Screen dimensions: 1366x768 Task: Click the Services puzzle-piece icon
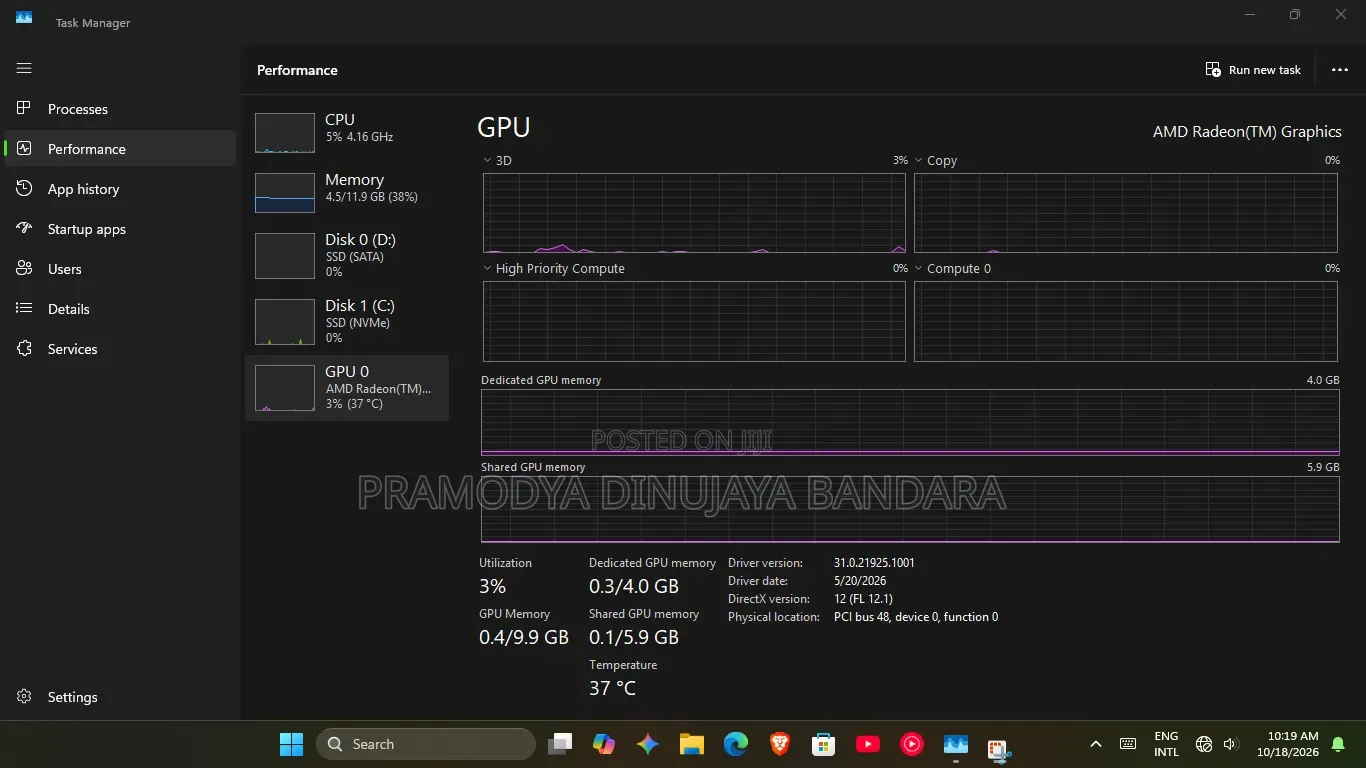pos(24,349)
